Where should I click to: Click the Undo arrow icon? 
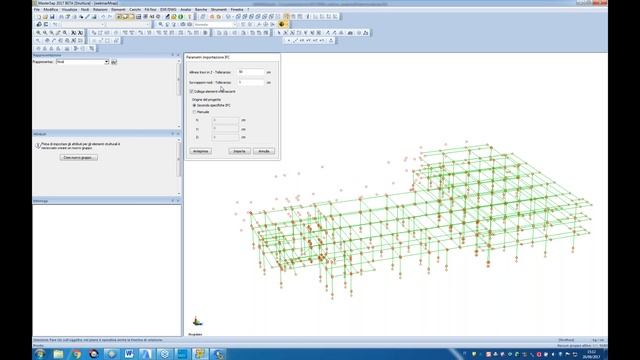point(103,17)
